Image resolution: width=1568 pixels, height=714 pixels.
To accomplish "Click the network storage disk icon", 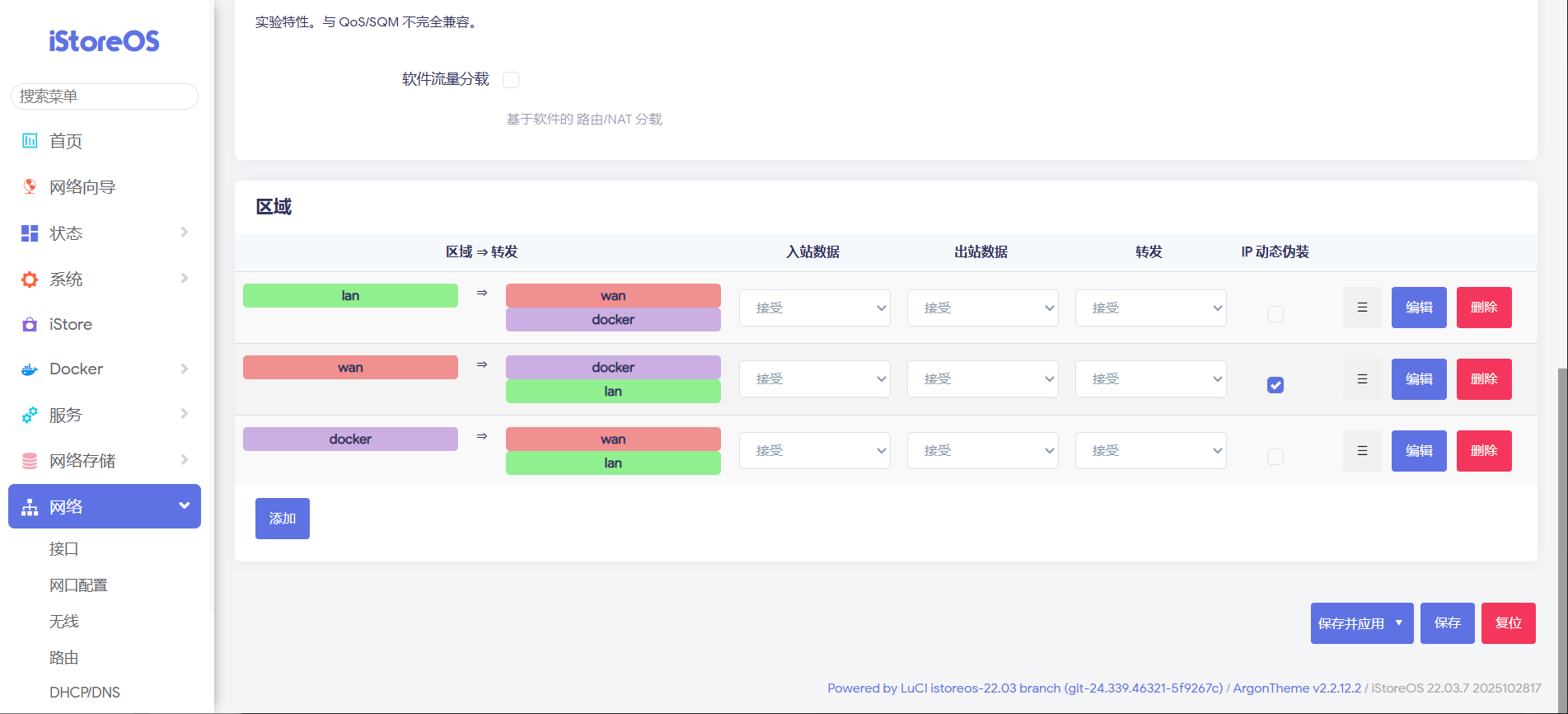I will click(x=30, y=461).
